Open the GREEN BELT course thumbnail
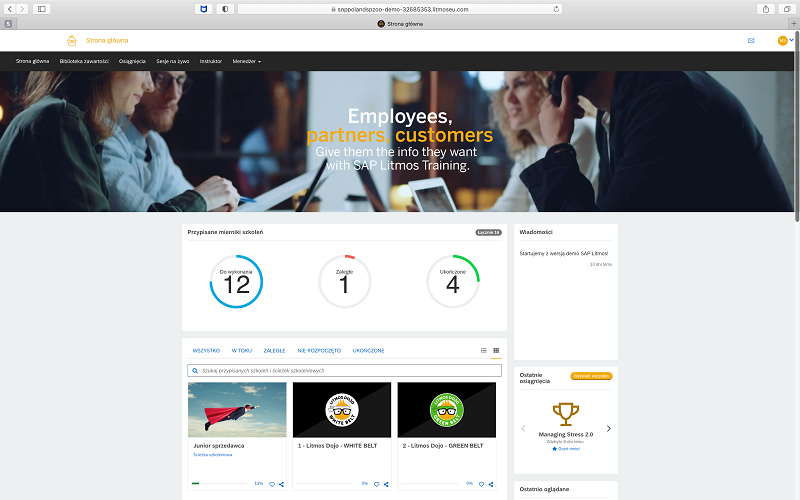This screenshot has height=500, width=800. point(446,410)
